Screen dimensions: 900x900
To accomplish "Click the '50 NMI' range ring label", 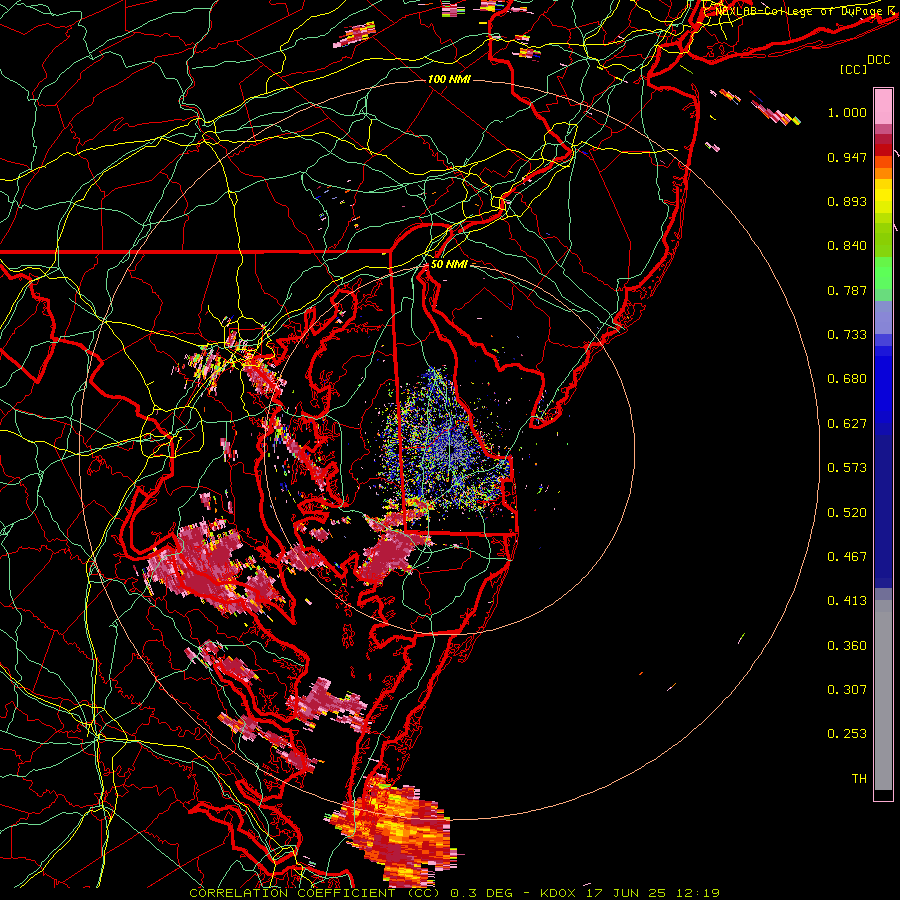I will click(x=449, y=264).
